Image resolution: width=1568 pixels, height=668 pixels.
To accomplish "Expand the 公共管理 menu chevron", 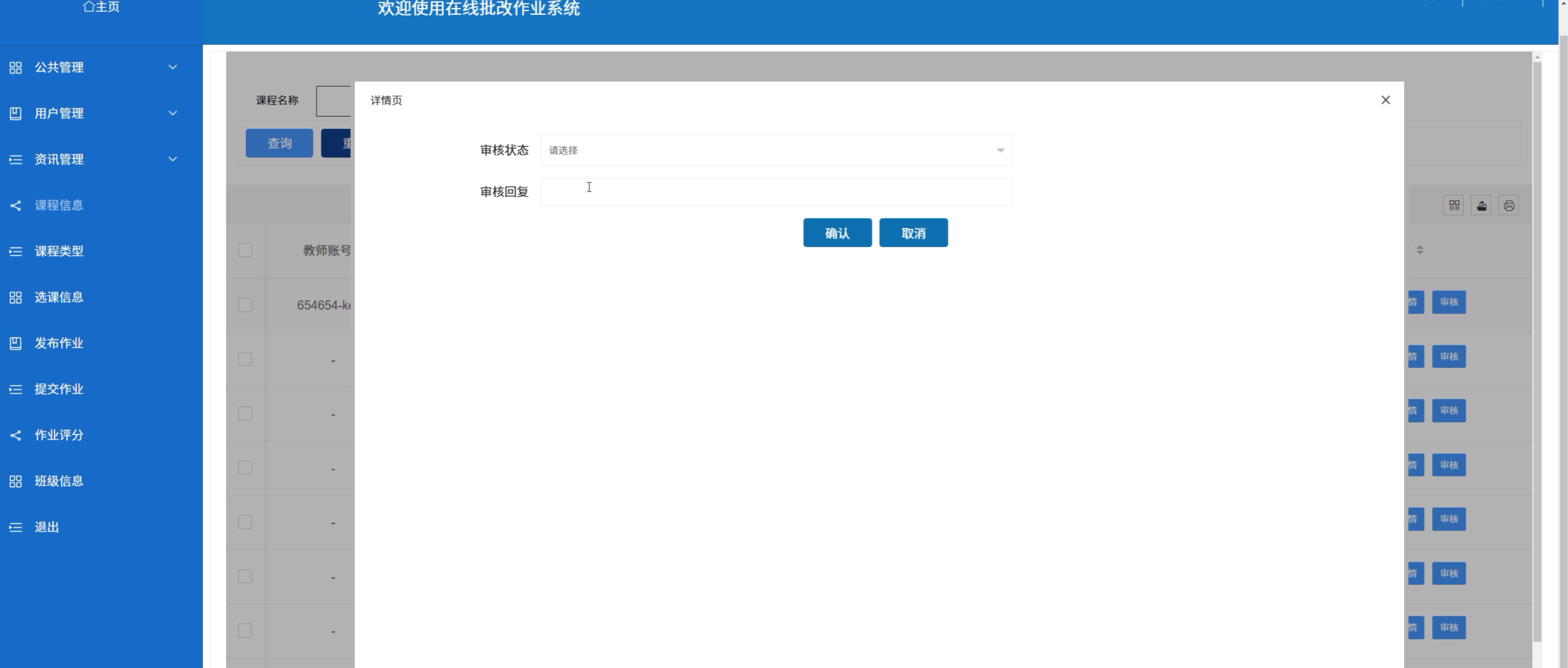I will [173, 67].
